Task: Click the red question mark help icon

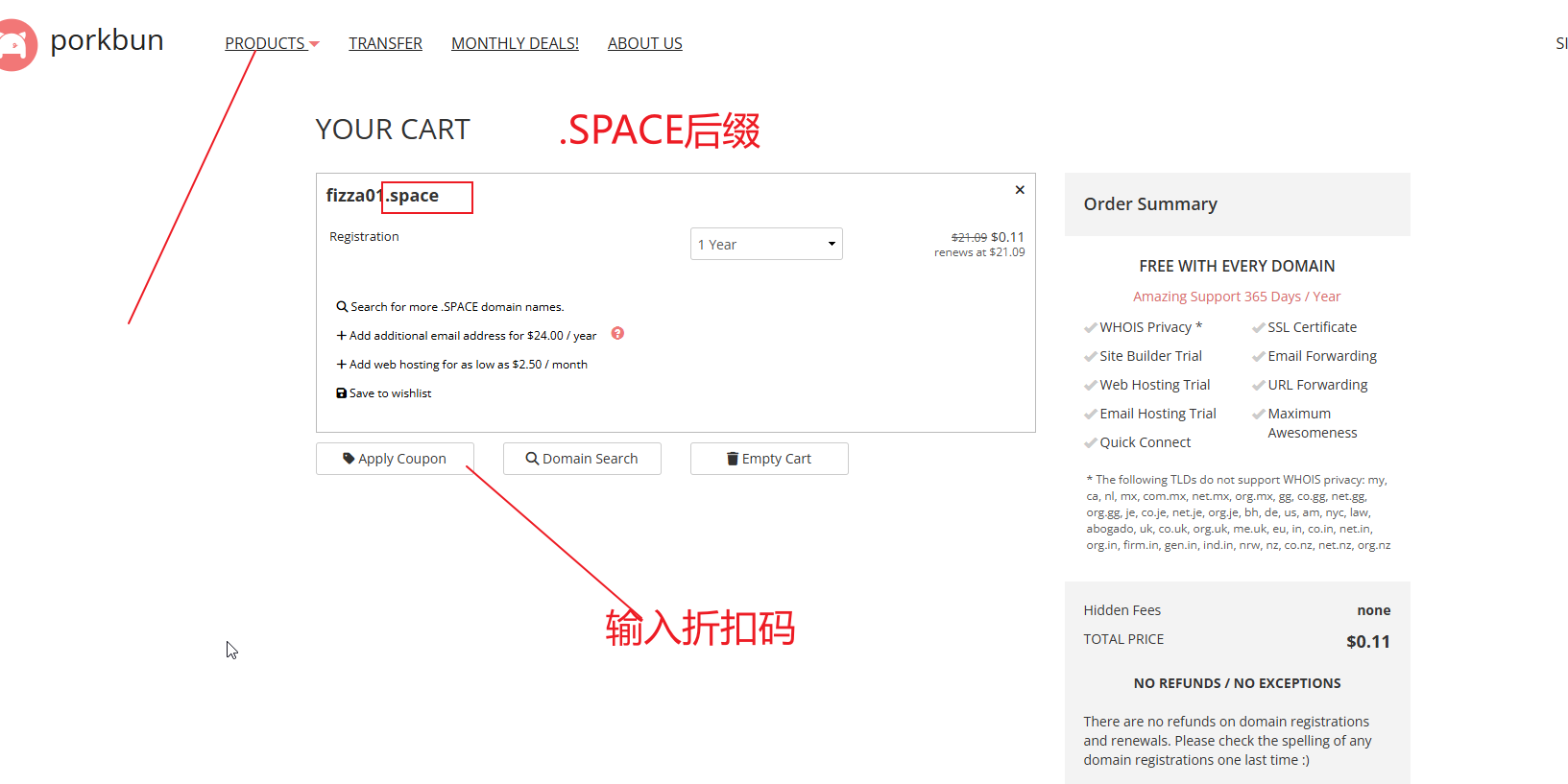Action: pos(617,334)
